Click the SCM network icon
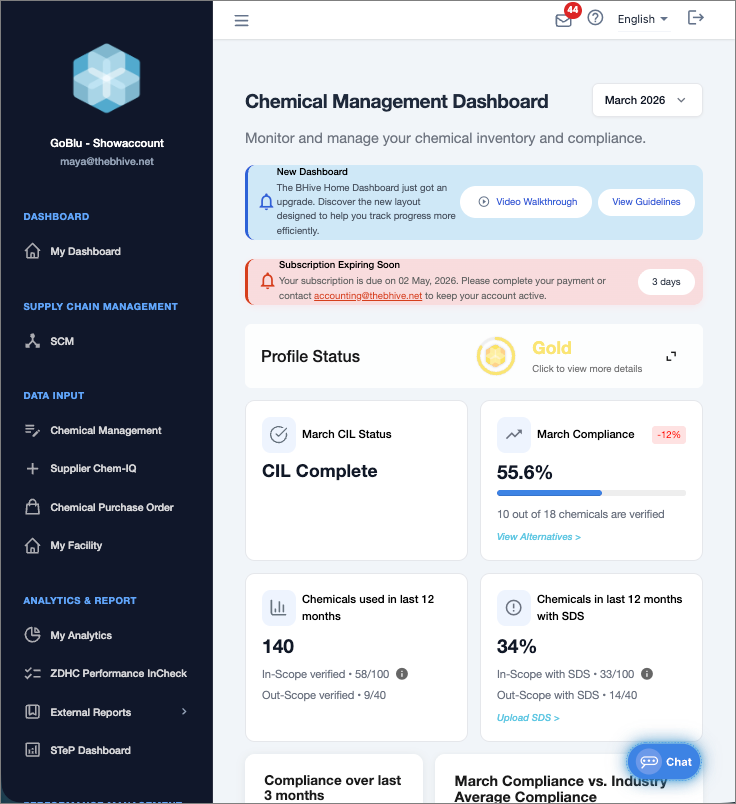Screen dimensions: 736x804 point(32,341)
